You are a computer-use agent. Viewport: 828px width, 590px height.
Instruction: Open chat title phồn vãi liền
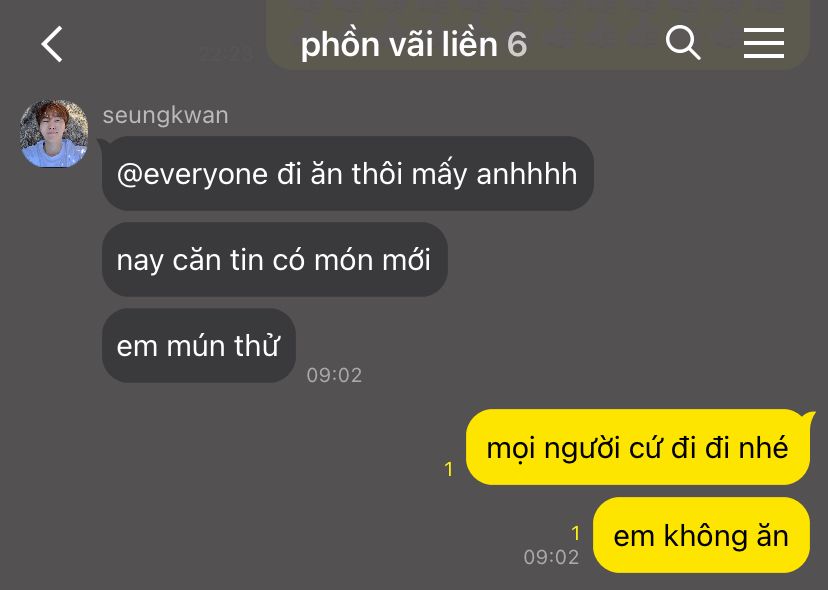click(399, 44)
